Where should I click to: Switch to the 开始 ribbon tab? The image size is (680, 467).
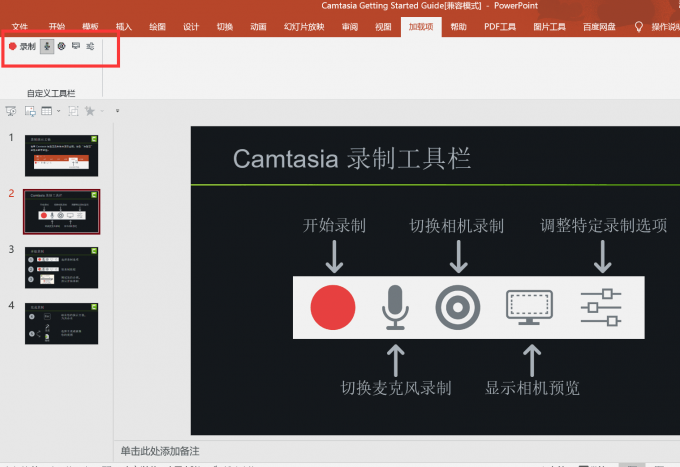[x=57, y=27]
